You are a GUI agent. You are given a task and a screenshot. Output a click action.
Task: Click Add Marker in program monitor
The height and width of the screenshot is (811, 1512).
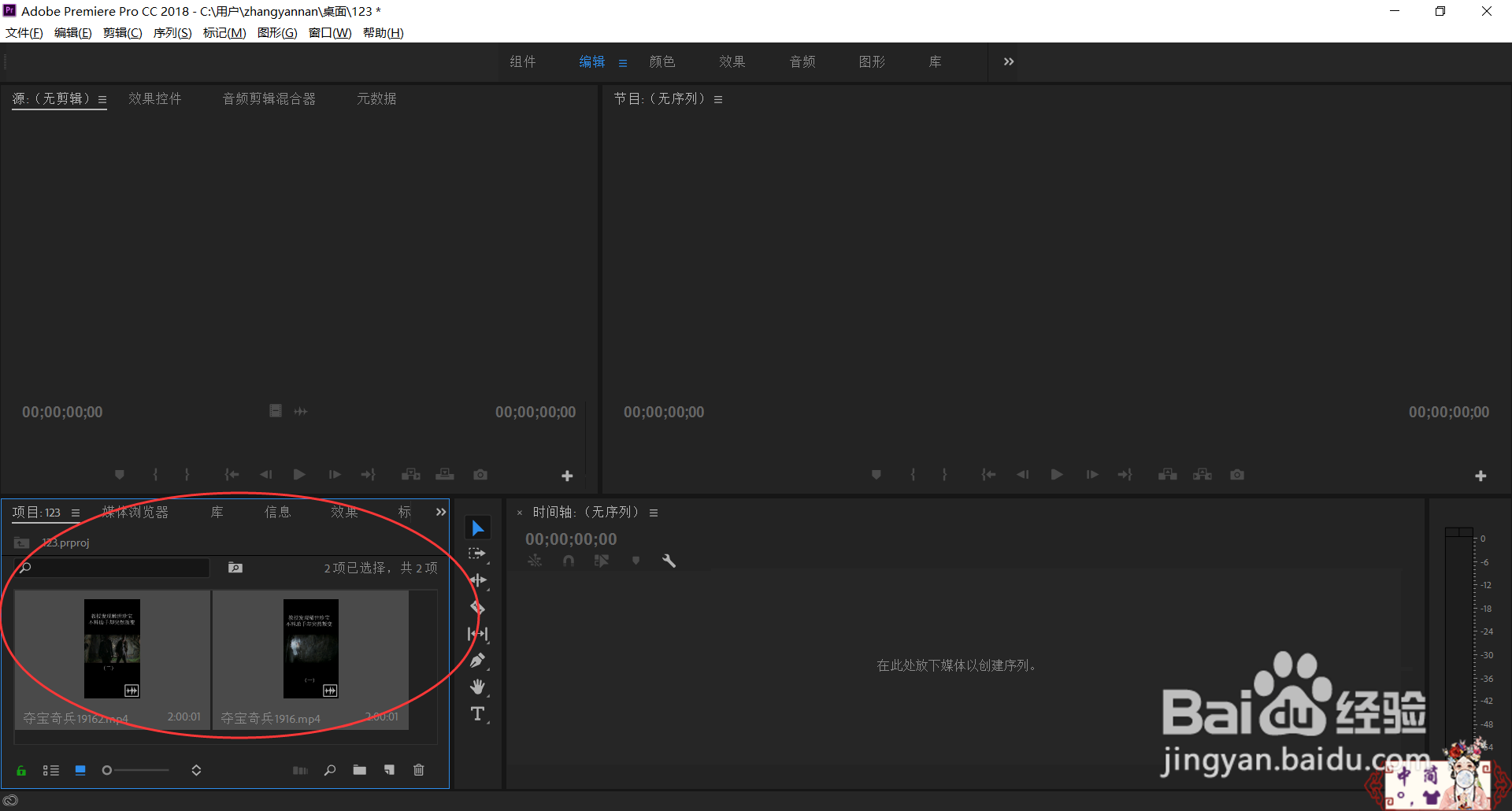(x=876, y=475)
